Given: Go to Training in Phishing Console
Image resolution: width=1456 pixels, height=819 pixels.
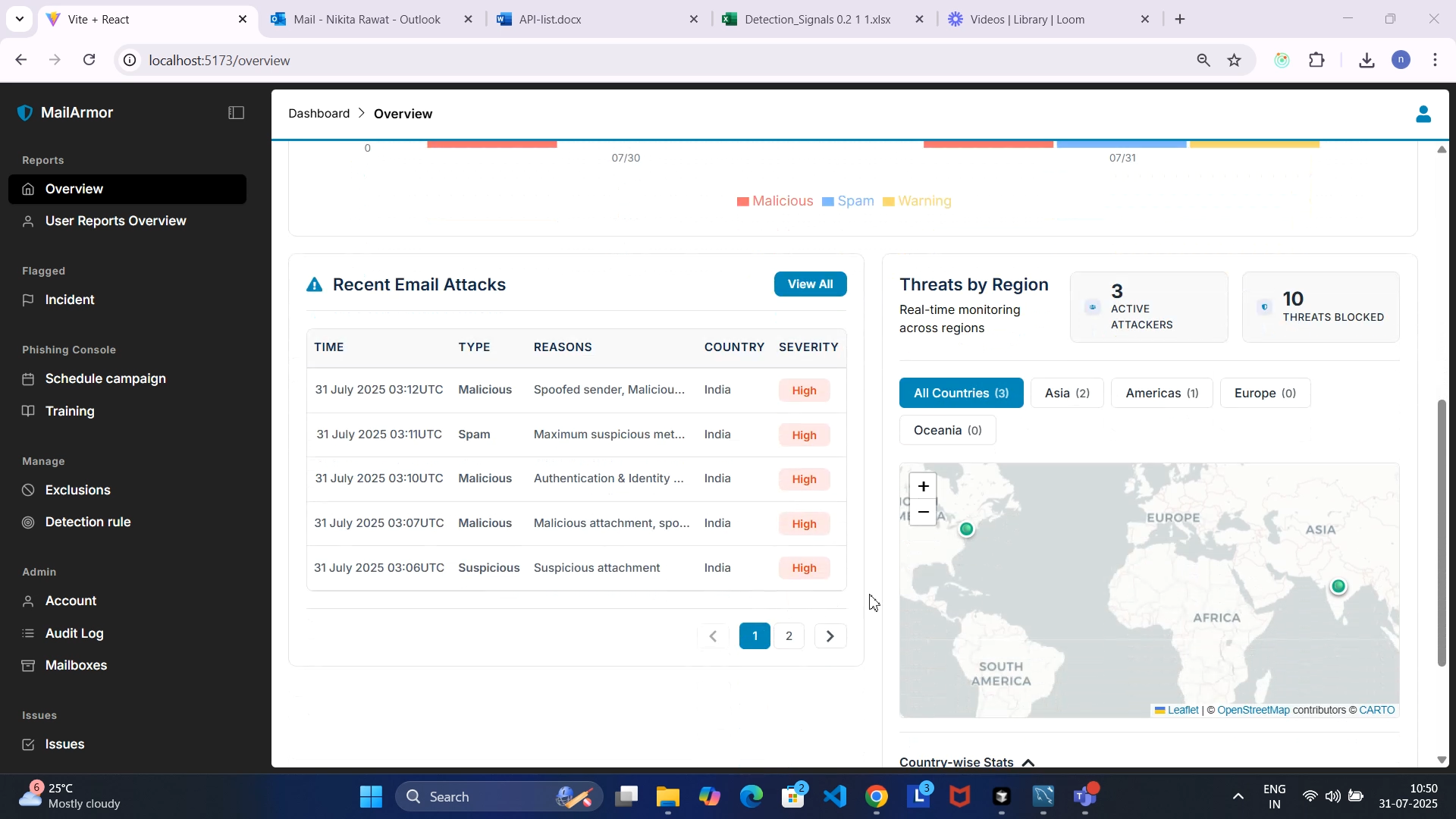Looking at the screenshot, I should click(x=69, y=410).
